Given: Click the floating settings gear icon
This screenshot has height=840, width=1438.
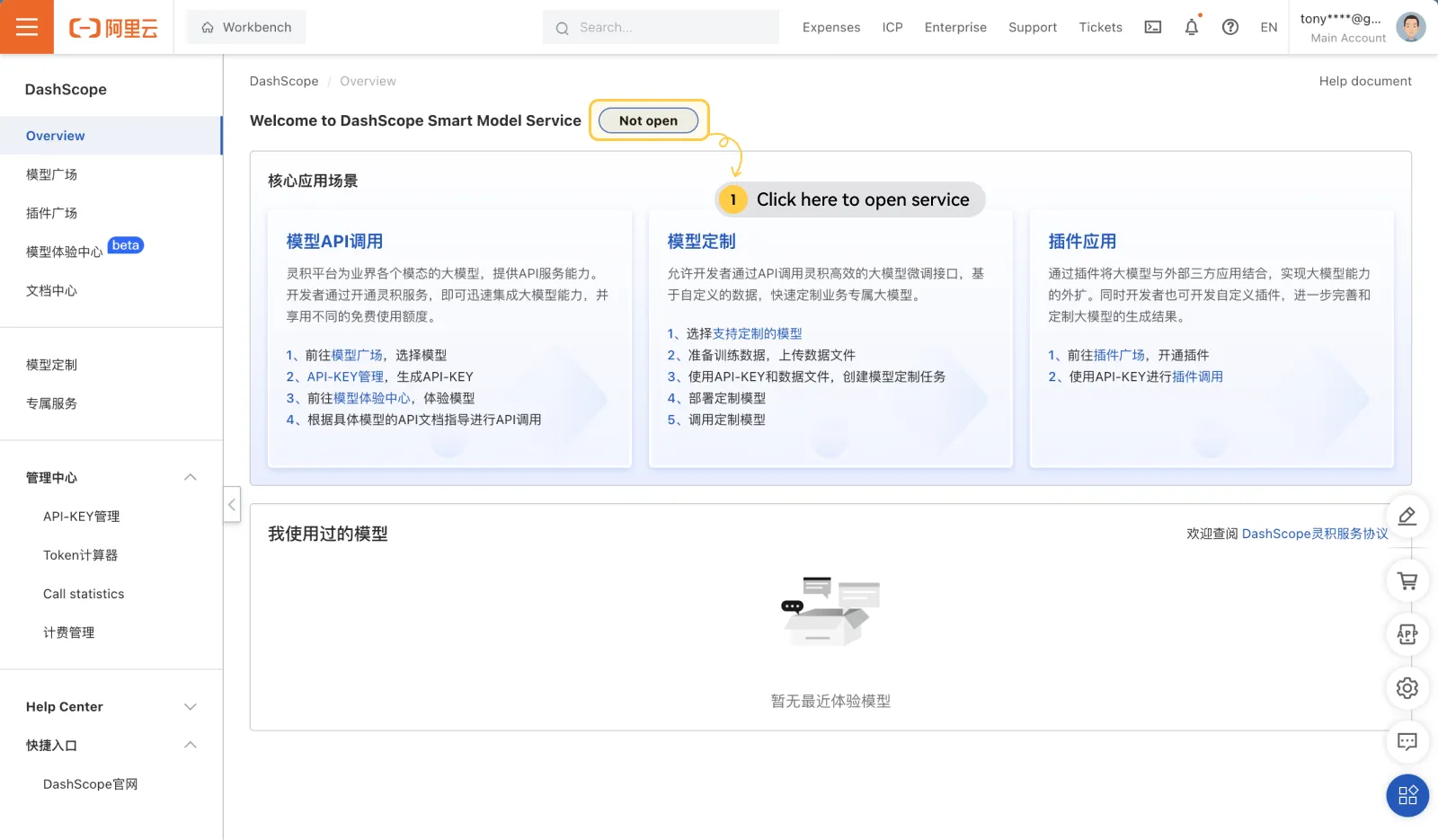Looking at the screenshot, I should click(1407, 688).
